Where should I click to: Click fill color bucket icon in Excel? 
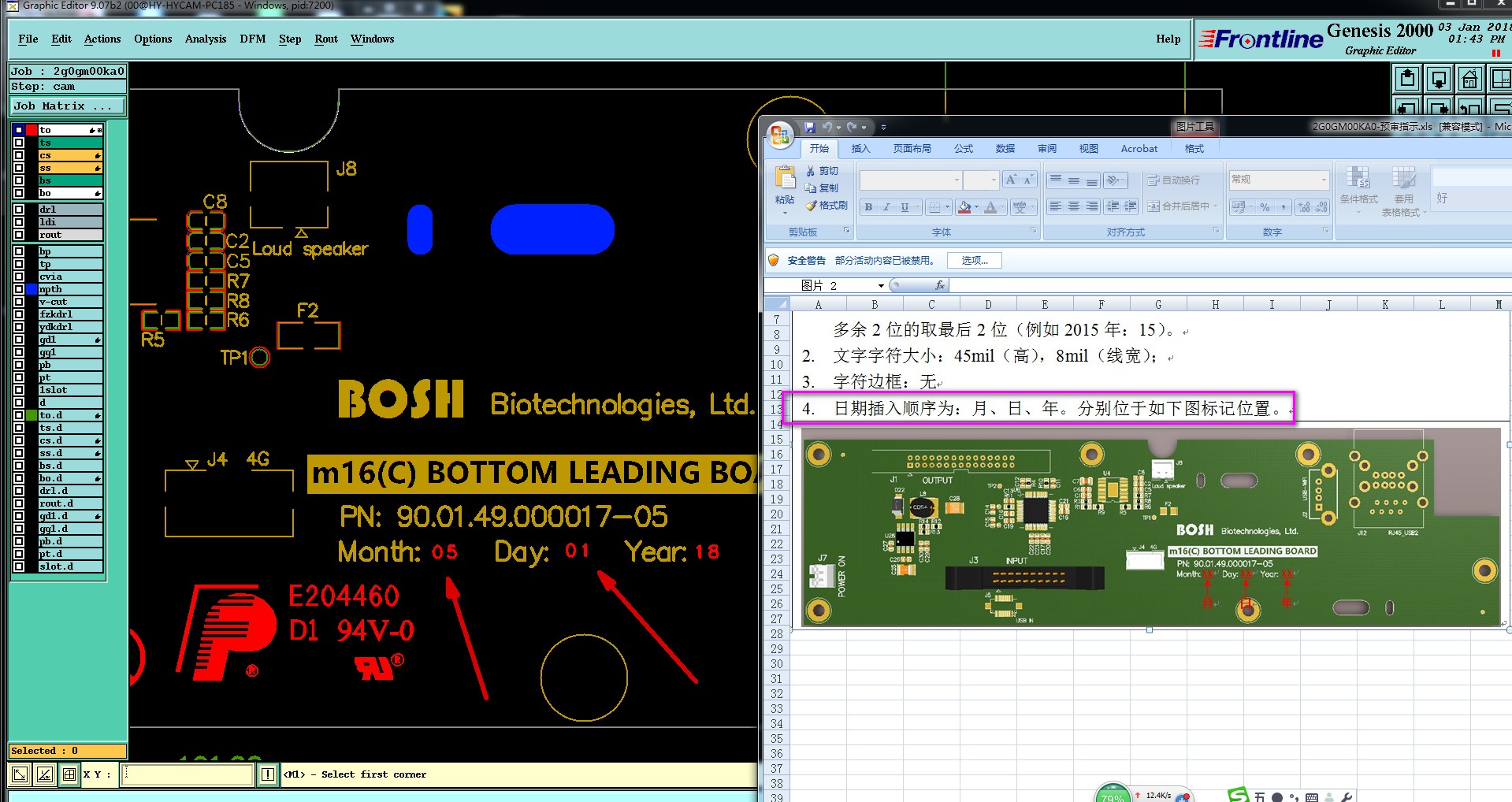pos(964,207)
